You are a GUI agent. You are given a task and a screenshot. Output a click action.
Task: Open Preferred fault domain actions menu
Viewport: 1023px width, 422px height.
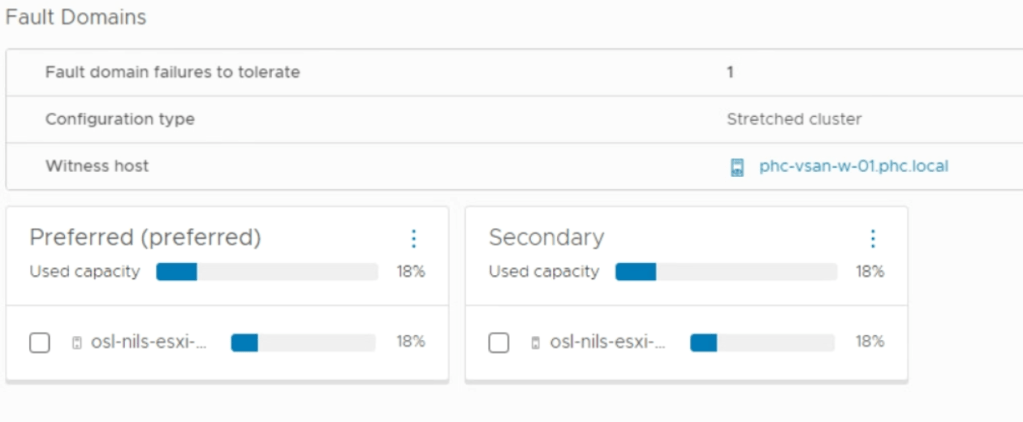(x=414, y=238)
